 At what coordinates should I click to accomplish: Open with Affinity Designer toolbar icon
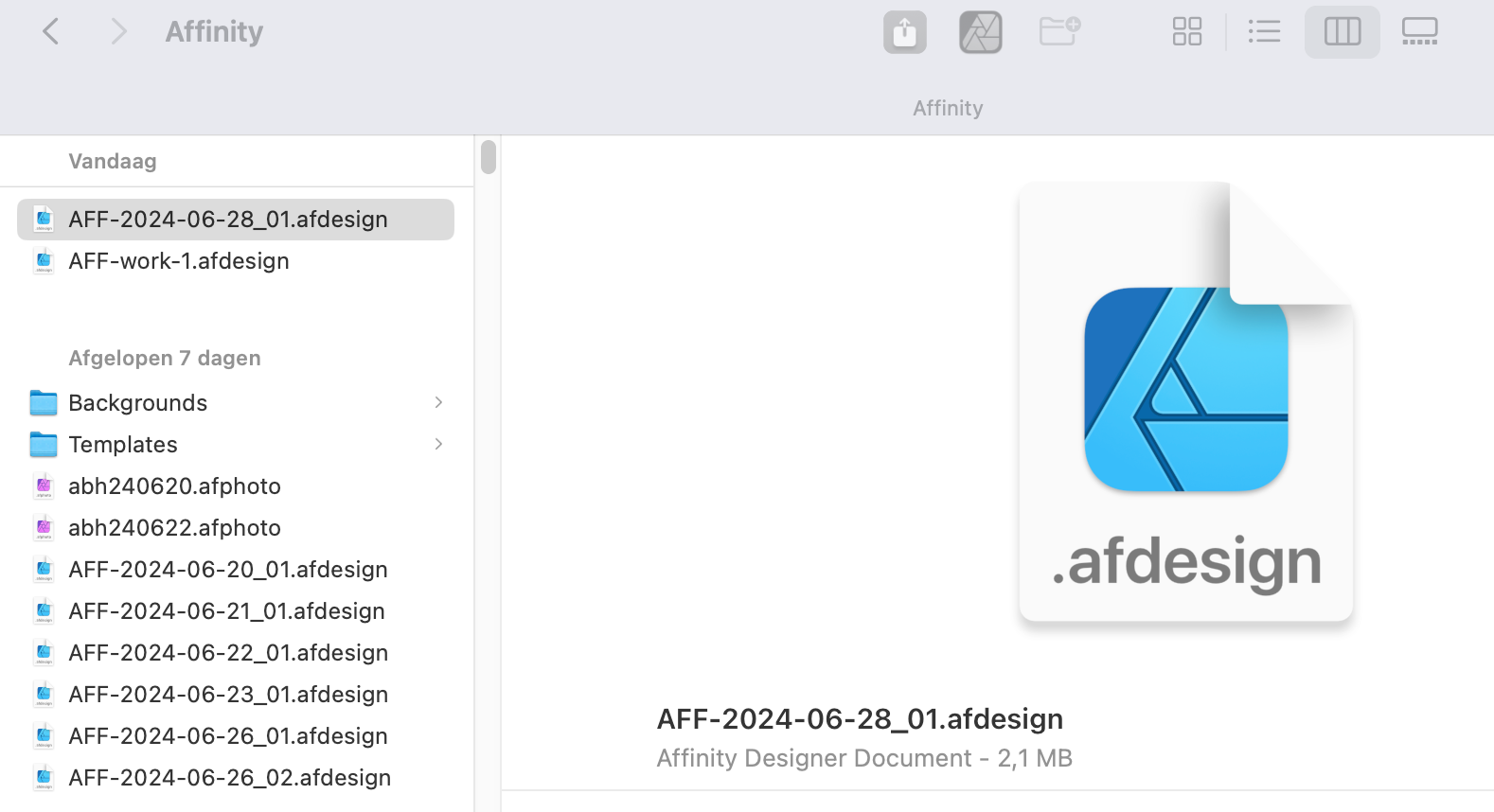tap(981, 32)
